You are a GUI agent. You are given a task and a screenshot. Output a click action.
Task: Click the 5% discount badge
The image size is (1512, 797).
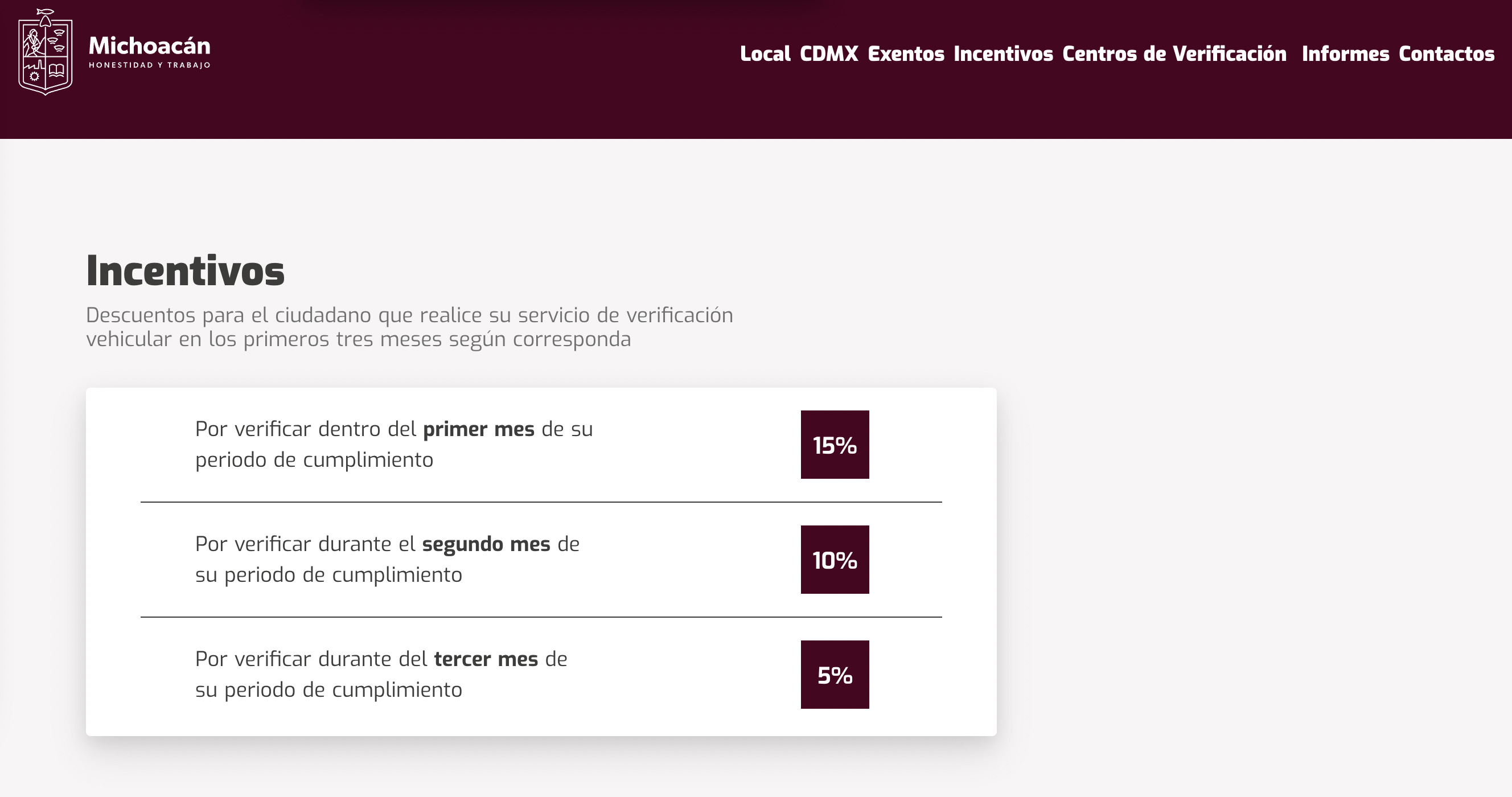click(835, 675)
